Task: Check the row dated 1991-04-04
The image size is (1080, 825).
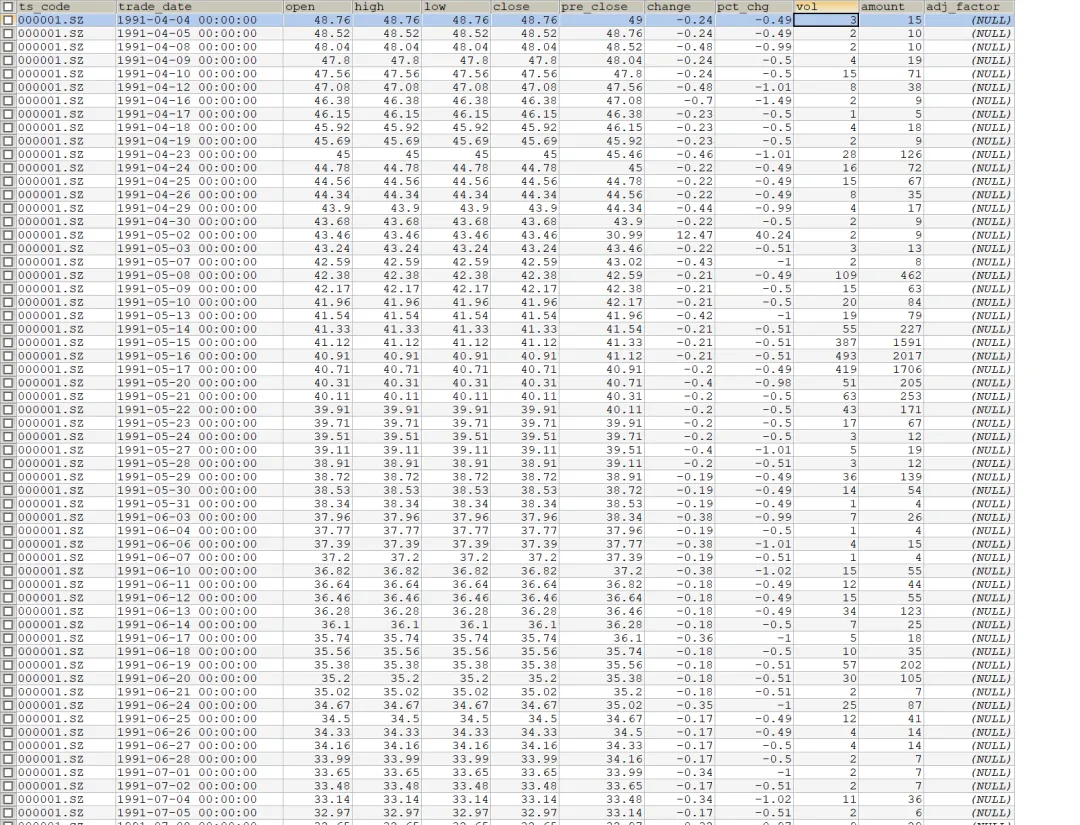Action: click(x=9, y=20)
